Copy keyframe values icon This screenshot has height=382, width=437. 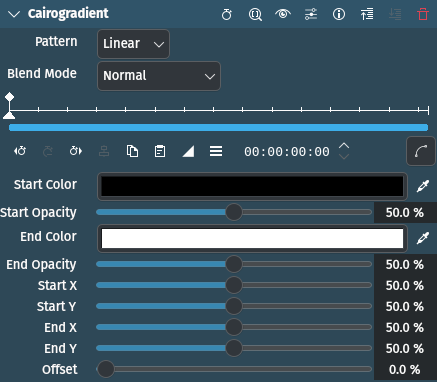(x=132, y=151)
